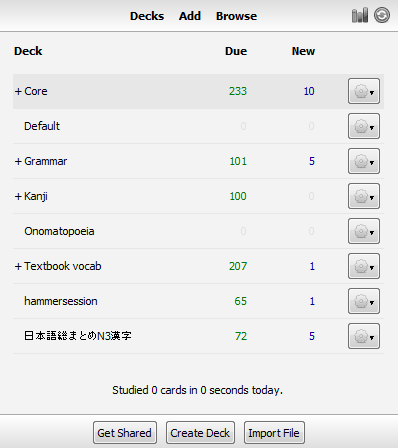
Task: Open the Browse menu item
Action: 236,16
